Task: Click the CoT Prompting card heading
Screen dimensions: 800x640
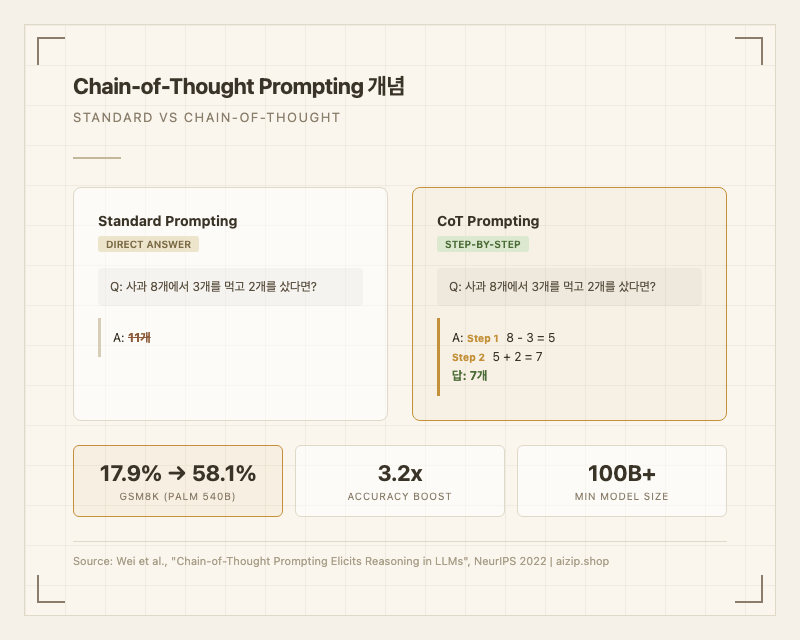Action: coord(488,221)
